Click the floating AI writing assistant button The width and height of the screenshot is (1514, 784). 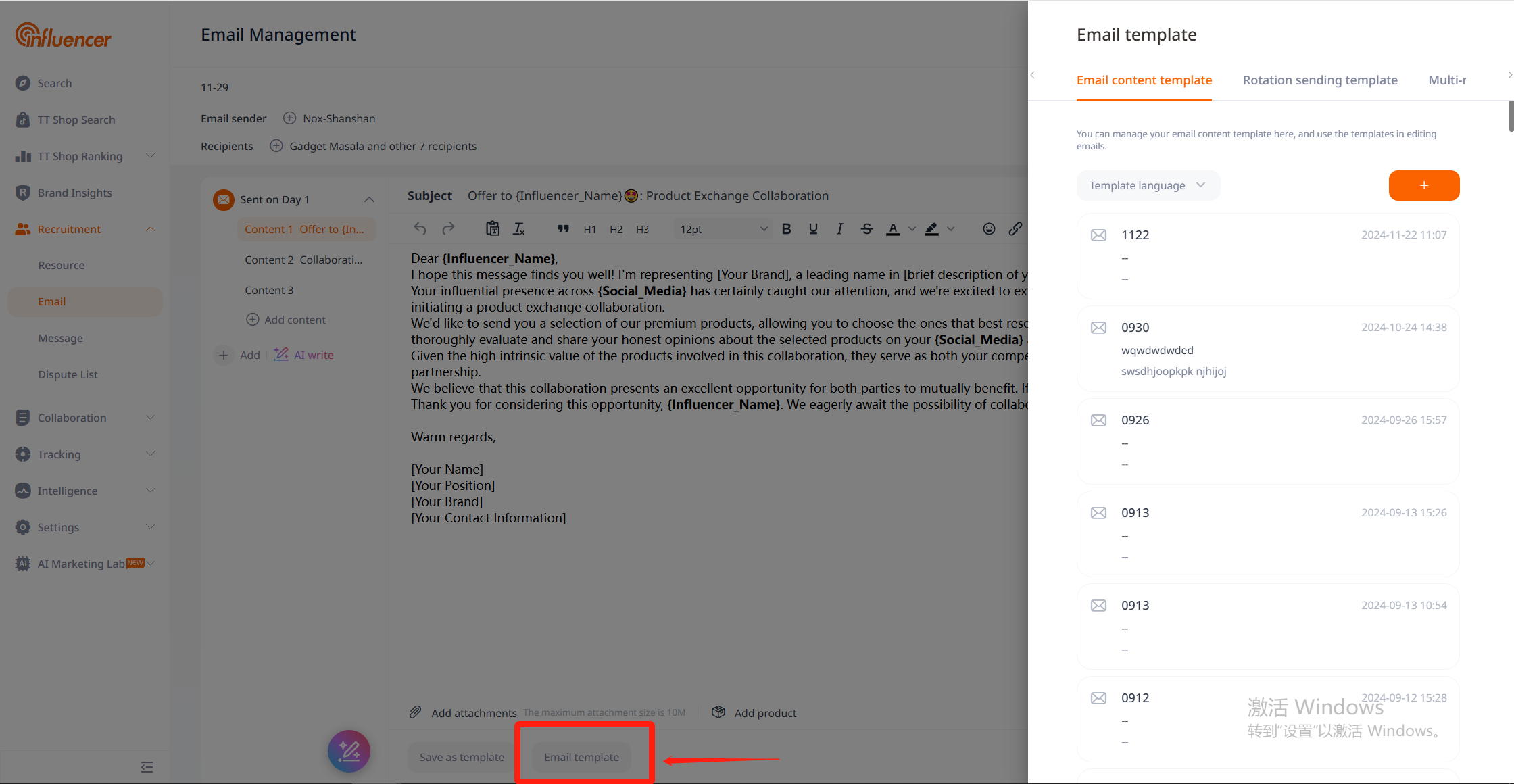pos(349,751)
